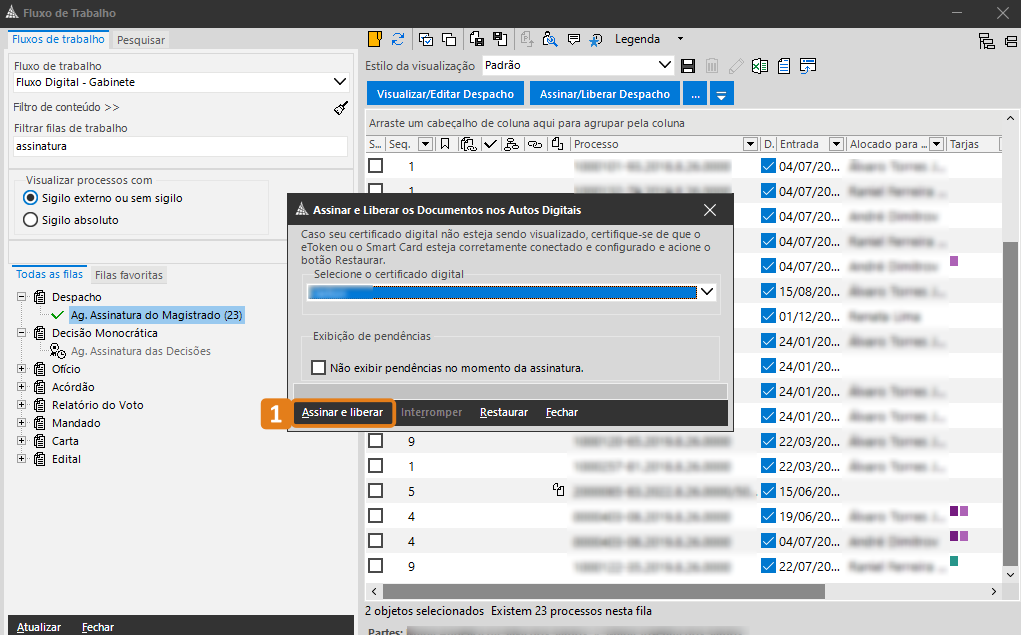Click the 'Filtrar filas de trabalho' input field

(180, 146)
